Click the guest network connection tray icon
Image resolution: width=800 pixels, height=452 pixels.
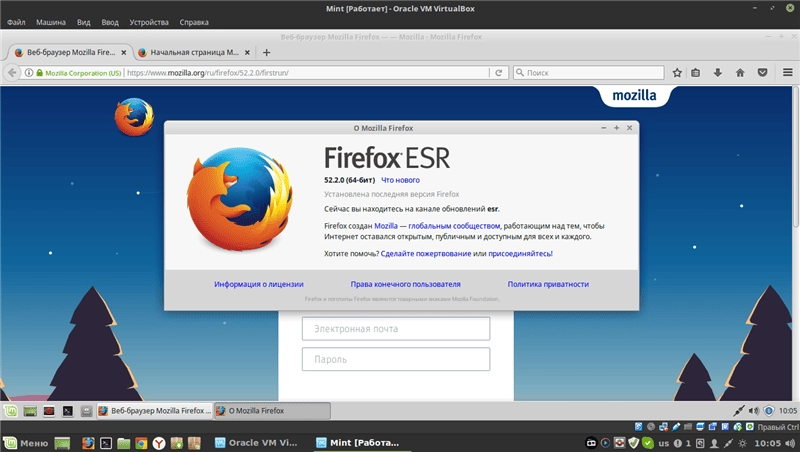point(738,410)
